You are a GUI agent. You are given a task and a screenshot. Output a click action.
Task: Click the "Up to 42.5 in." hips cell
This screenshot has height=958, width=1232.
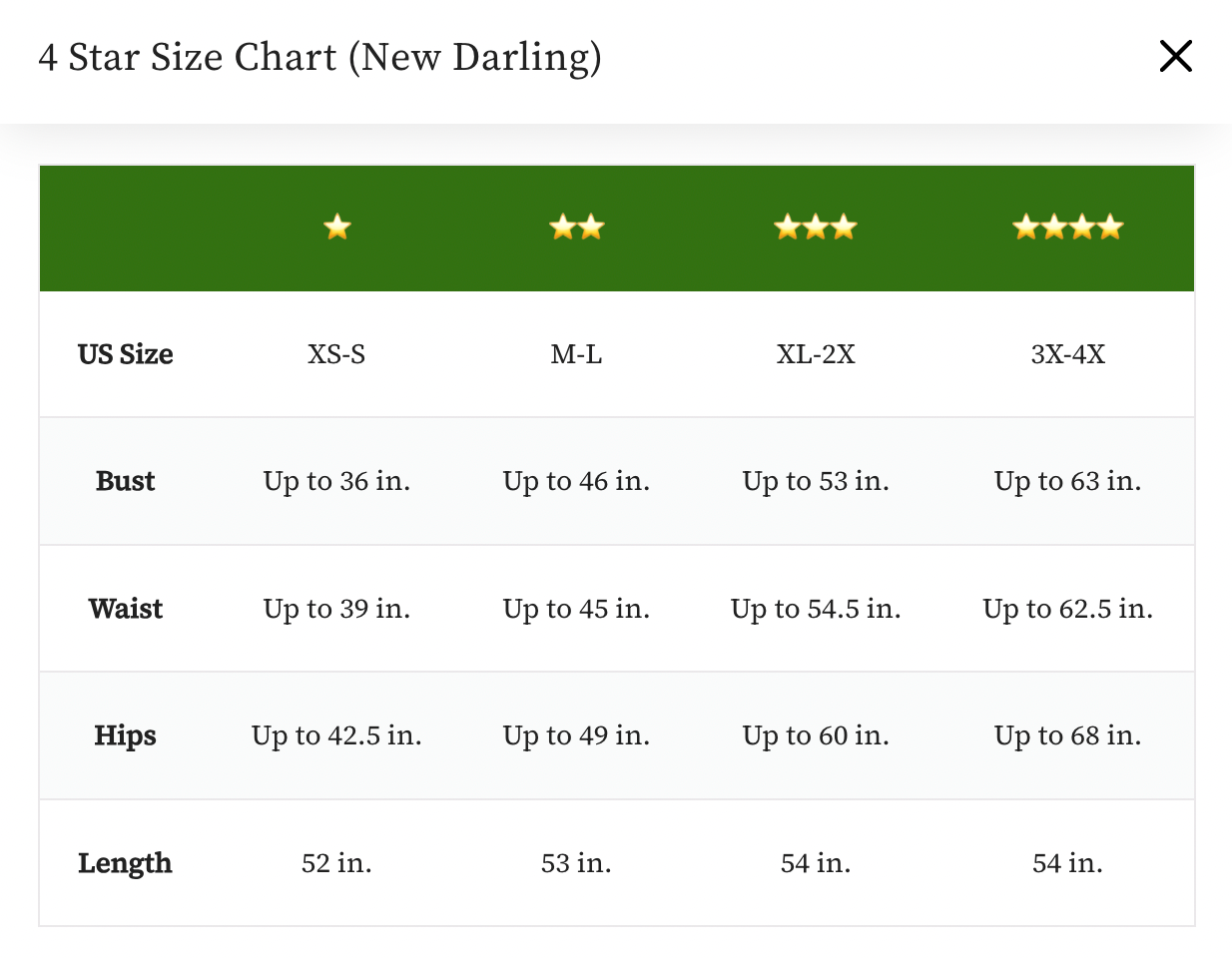336,735
